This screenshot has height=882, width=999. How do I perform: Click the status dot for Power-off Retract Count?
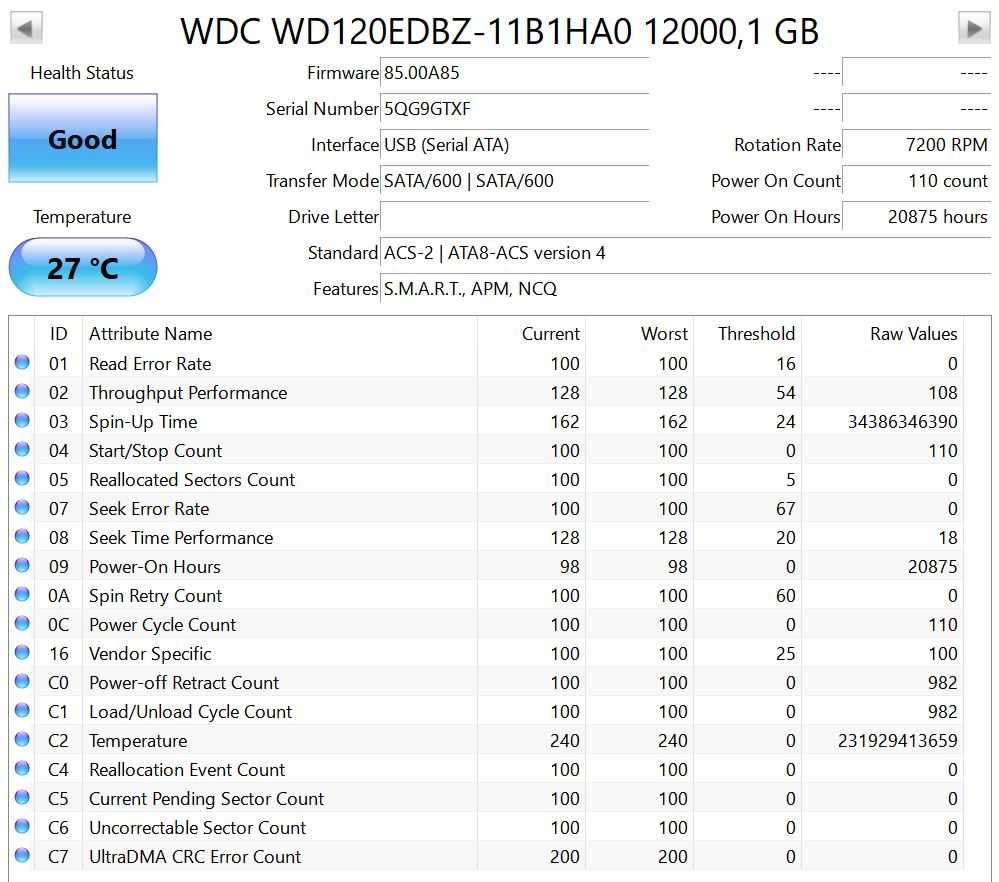[22, 681]
